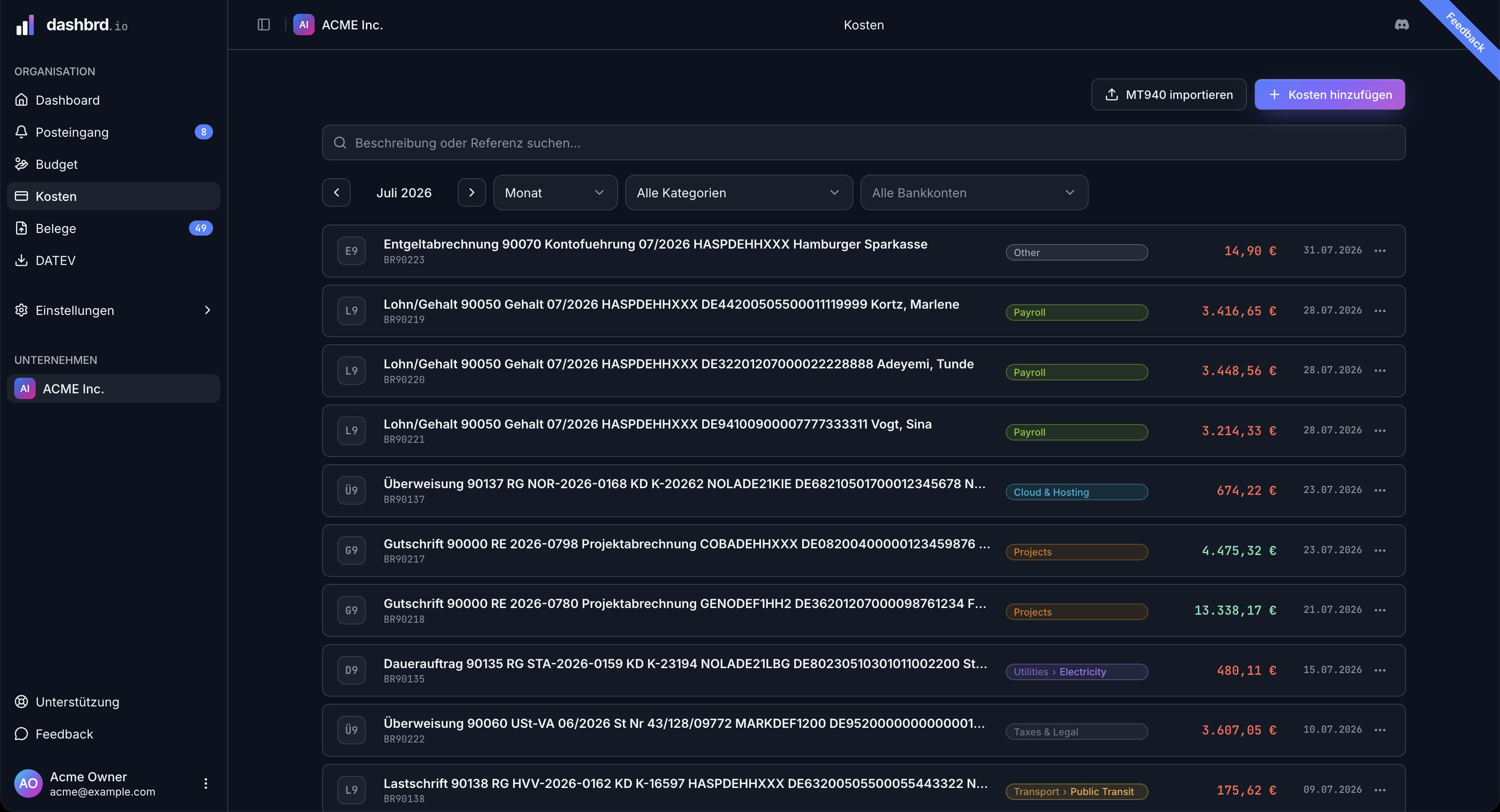Click the Feedback corner ribbon
This screenshot has width=1500, height=812.
[x=1466, y=33]
